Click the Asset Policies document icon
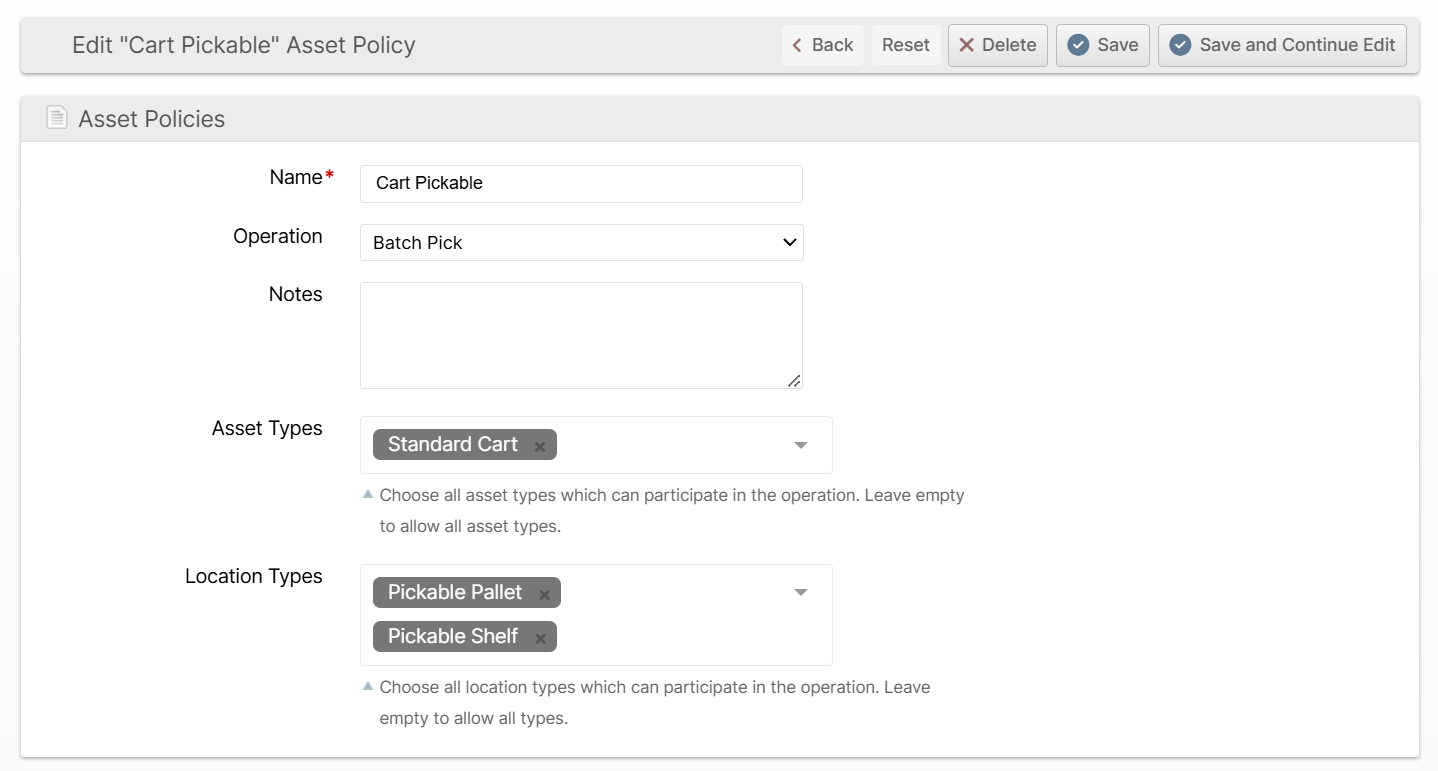 [x=57, y=118]
